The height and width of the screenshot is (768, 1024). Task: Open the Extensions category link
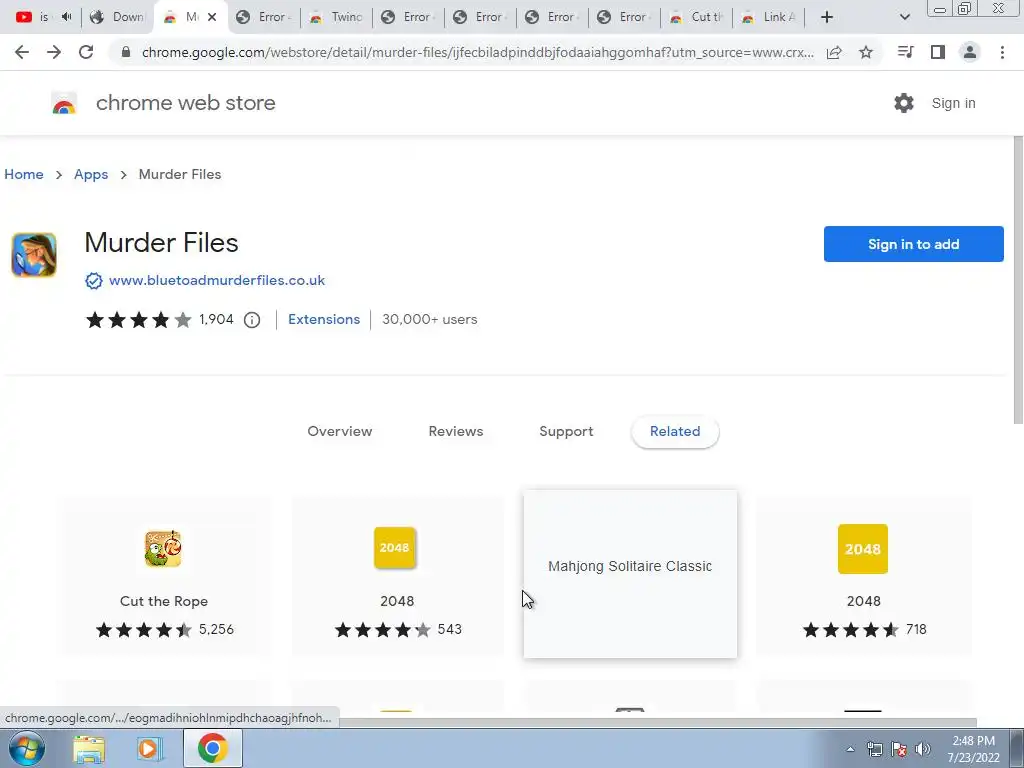pos(324,319)
